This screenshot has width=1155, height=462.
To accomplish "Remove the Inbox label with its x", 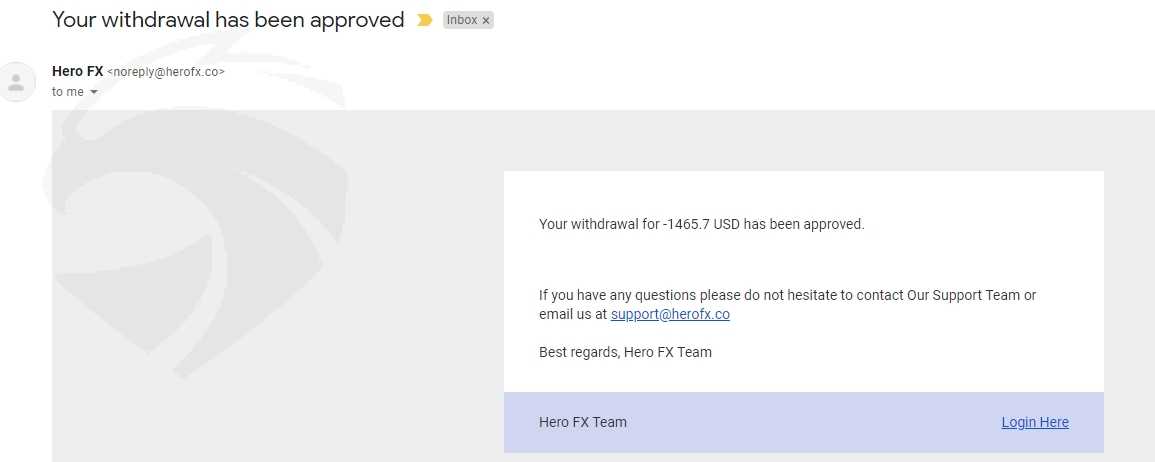I will coord(485,21).
